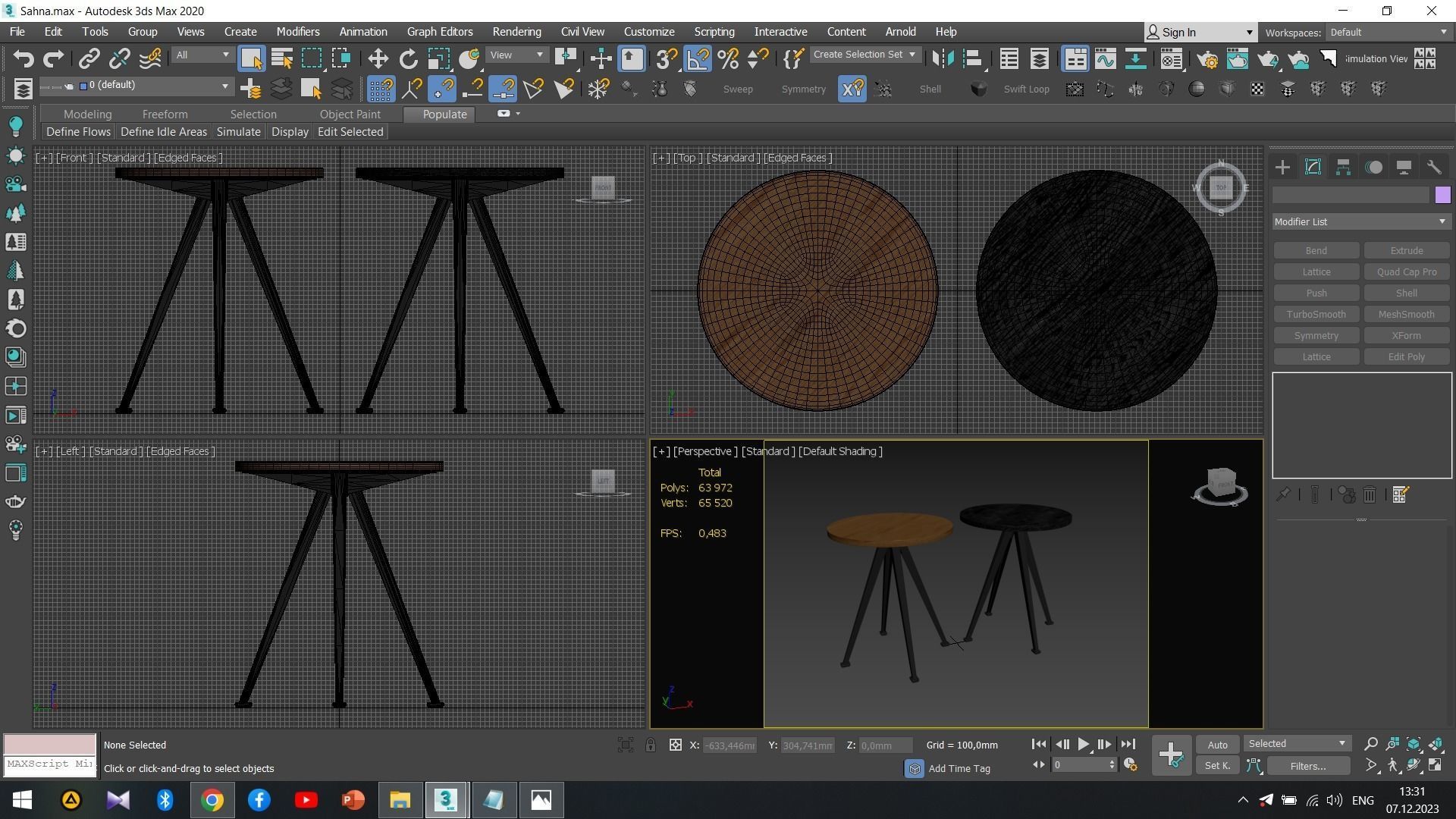Click the Zoom Extents All icon
The image size is (1456, 819).
click(x=1436, y=744)
